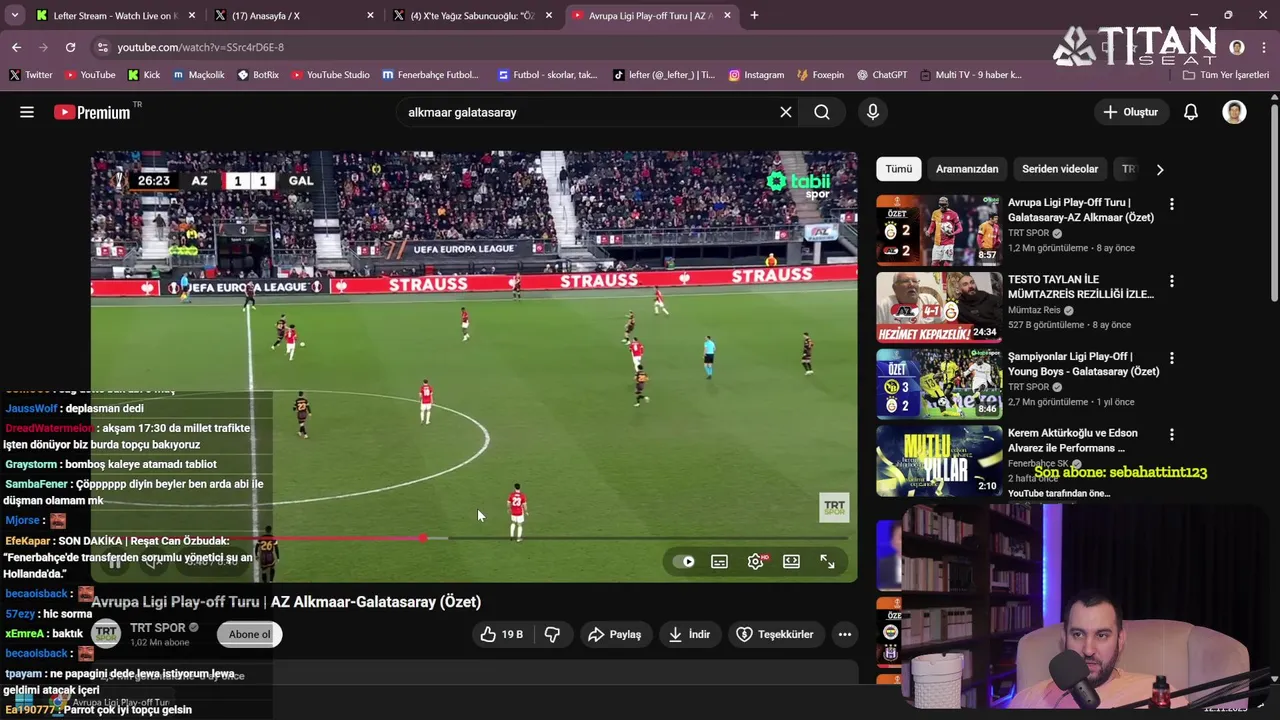Like the video with the thumbs-up button
Screen dimensions: 1280x720
coord(502,634)
